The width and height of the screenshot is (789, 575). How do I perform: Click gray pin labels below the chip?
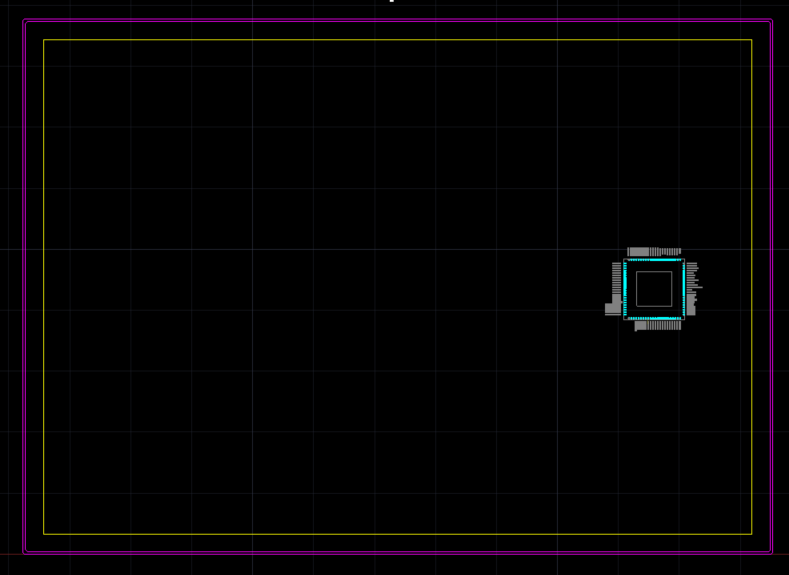[x=658, y=325]
